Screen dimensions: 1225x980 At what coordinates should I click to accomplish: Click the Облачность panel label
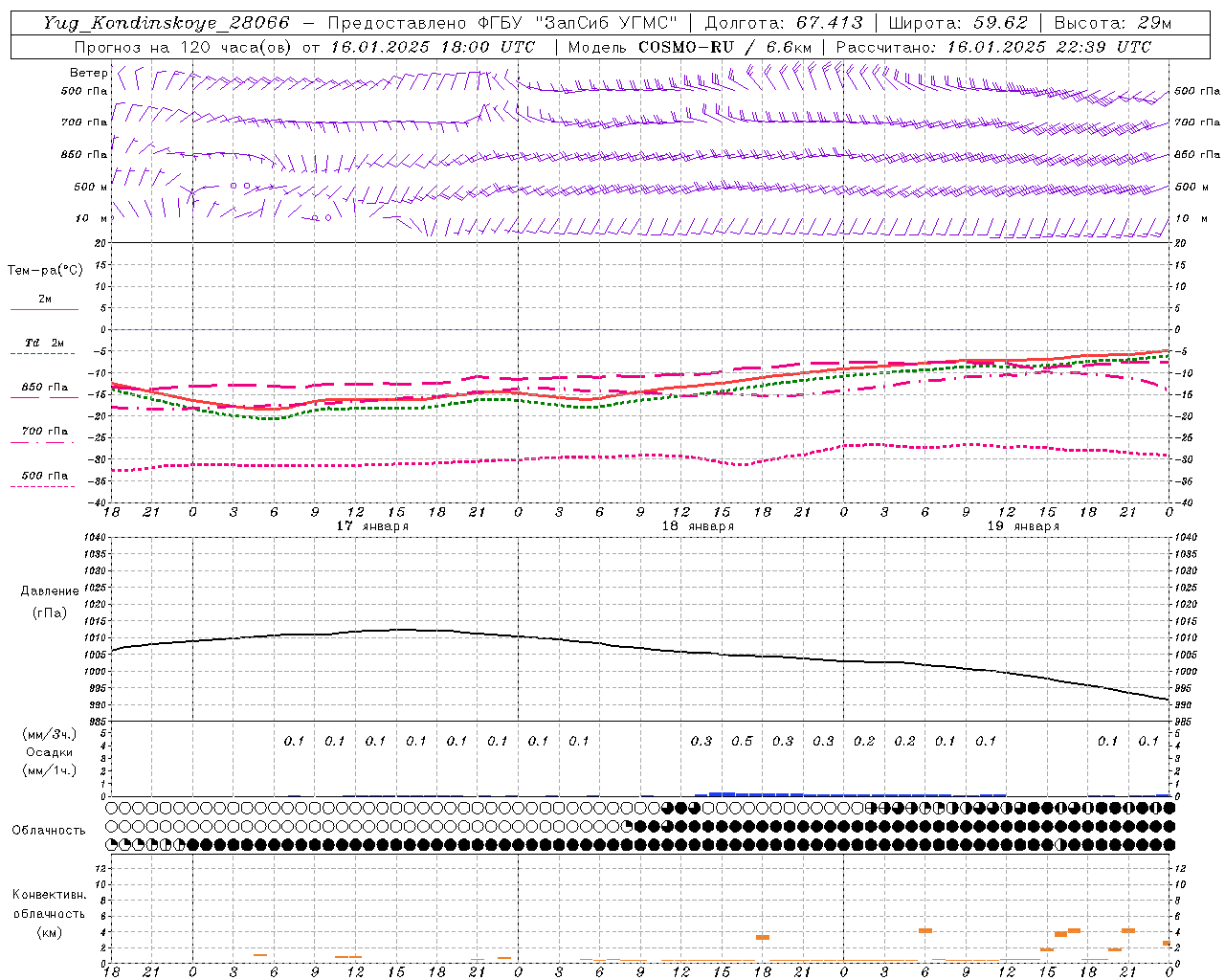click(x=49, y=831)
